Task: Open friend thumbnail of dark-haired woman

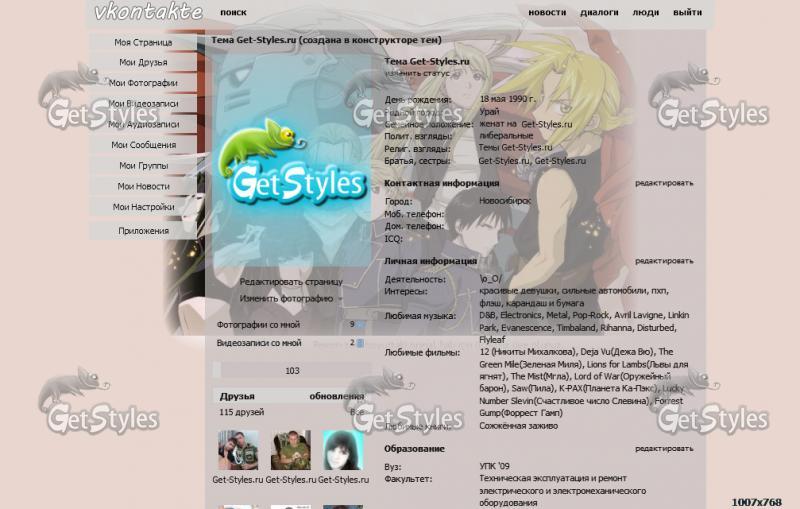Action: point(341,450)
